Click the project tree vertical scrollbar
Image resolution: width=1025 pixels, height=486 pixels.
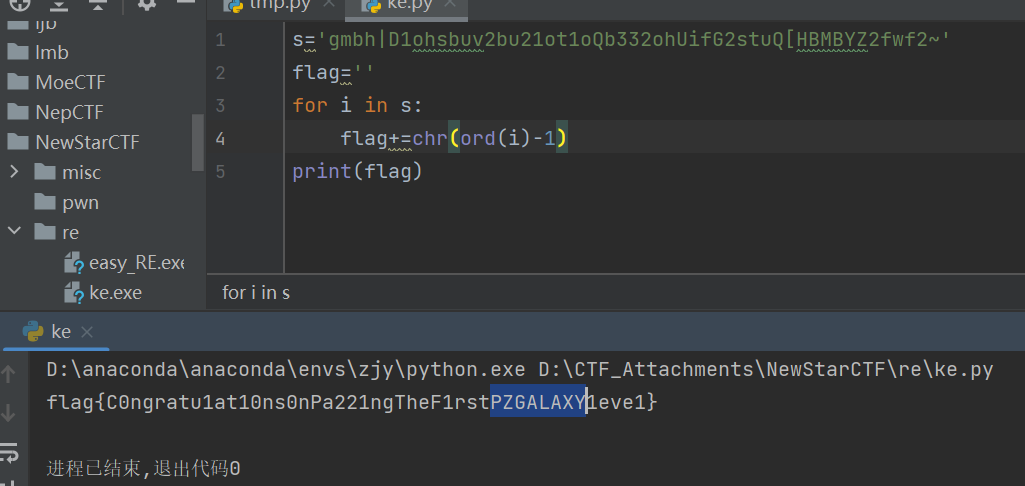pyautogui.click(x=197, y=142)
